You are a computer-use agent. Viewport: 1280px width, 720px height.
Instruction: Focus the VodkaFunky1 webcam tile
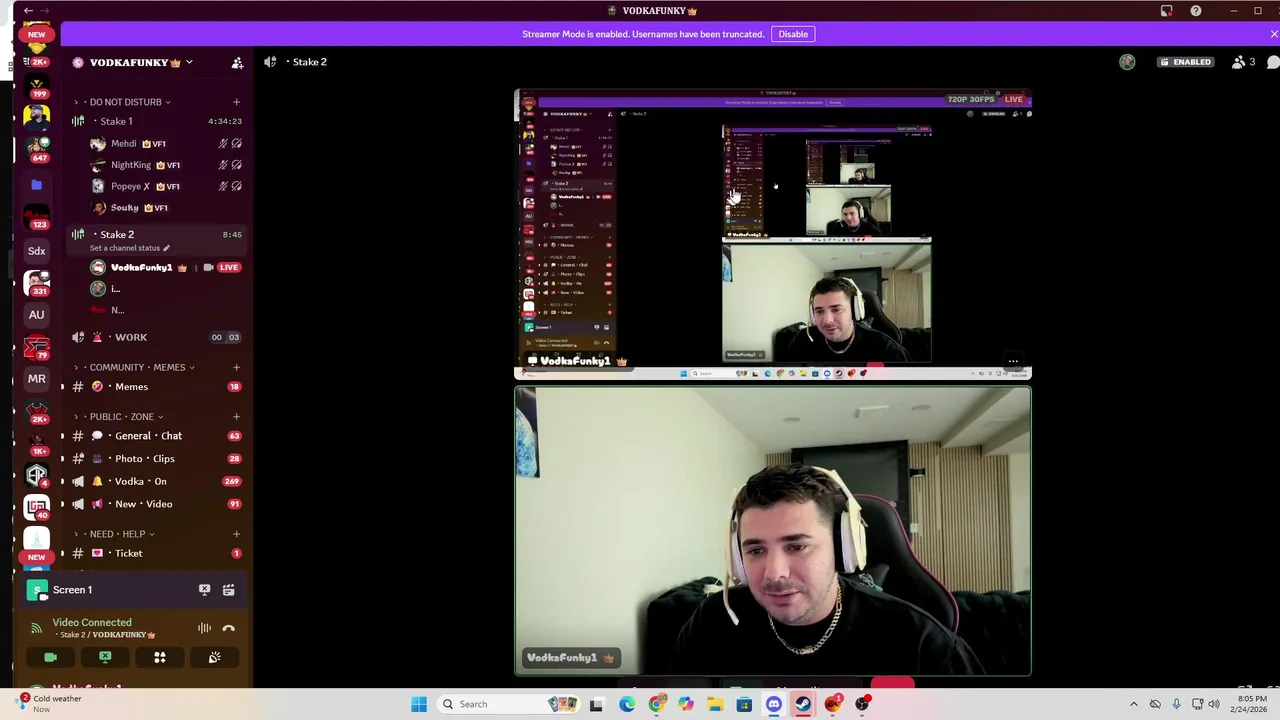pos(772,531)
